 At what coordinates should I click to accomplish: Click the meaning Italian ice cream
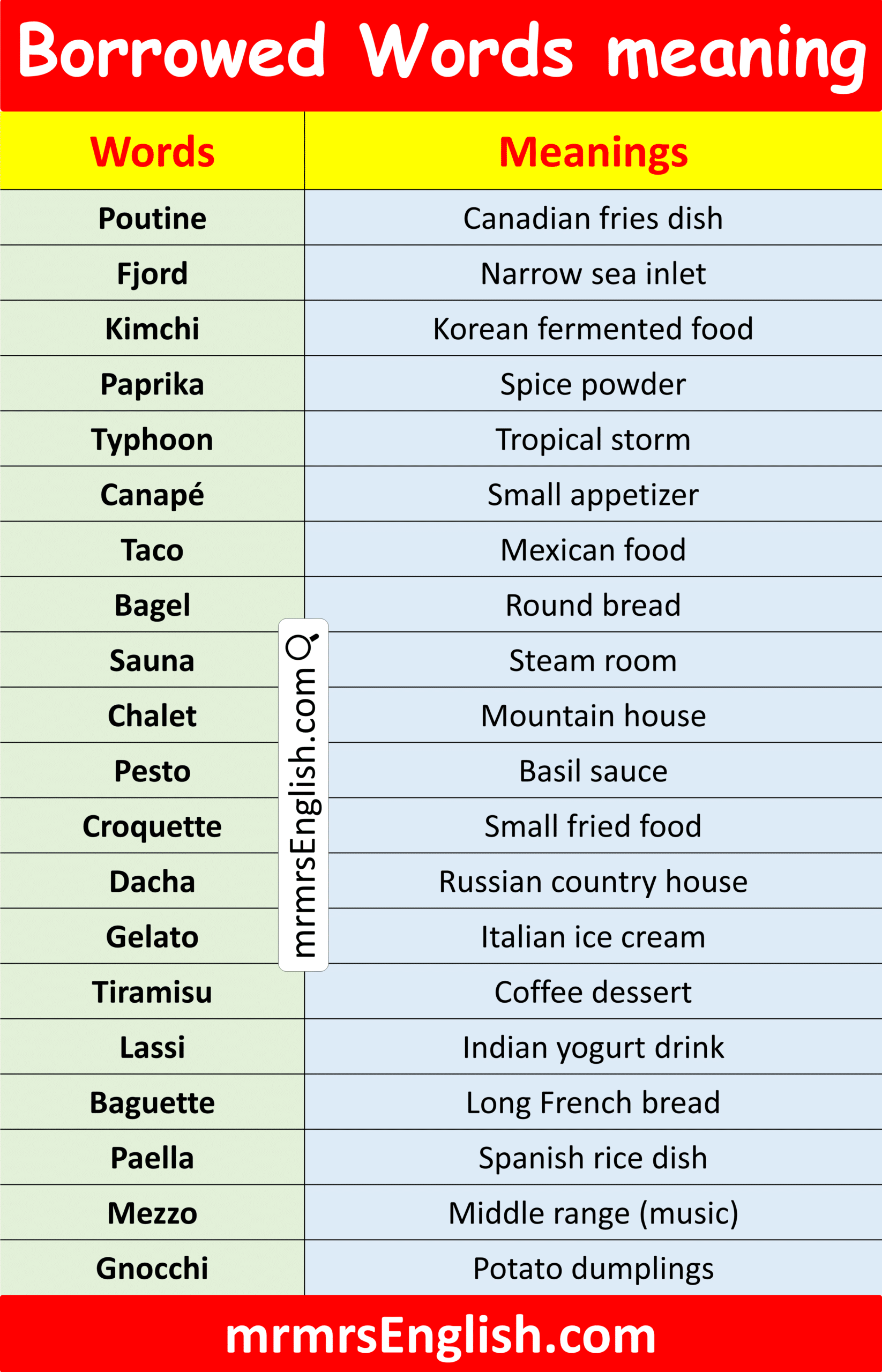point(593,937)
